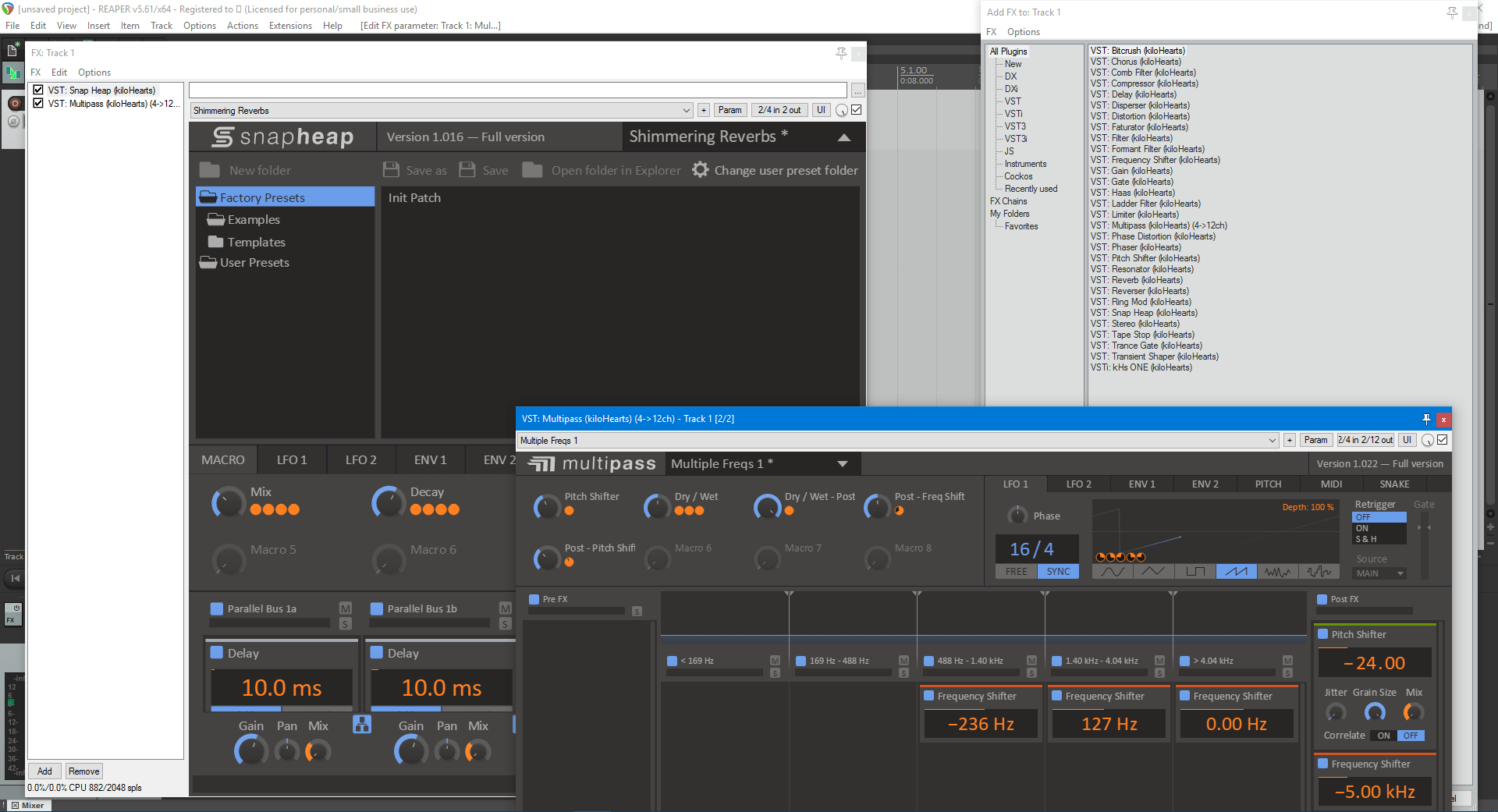1498x812 pixels.
Task: Switch LFO 1 rate mode to FREE
Action: coord(1016,571)
